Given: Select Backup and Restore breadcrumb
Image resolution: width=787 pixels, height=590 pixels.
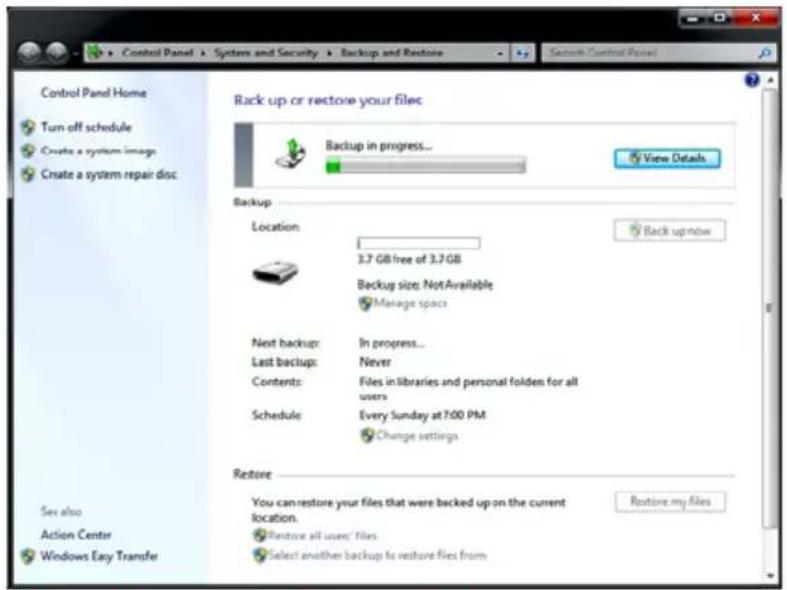Looking at the screenshot, I should (392, 53).
